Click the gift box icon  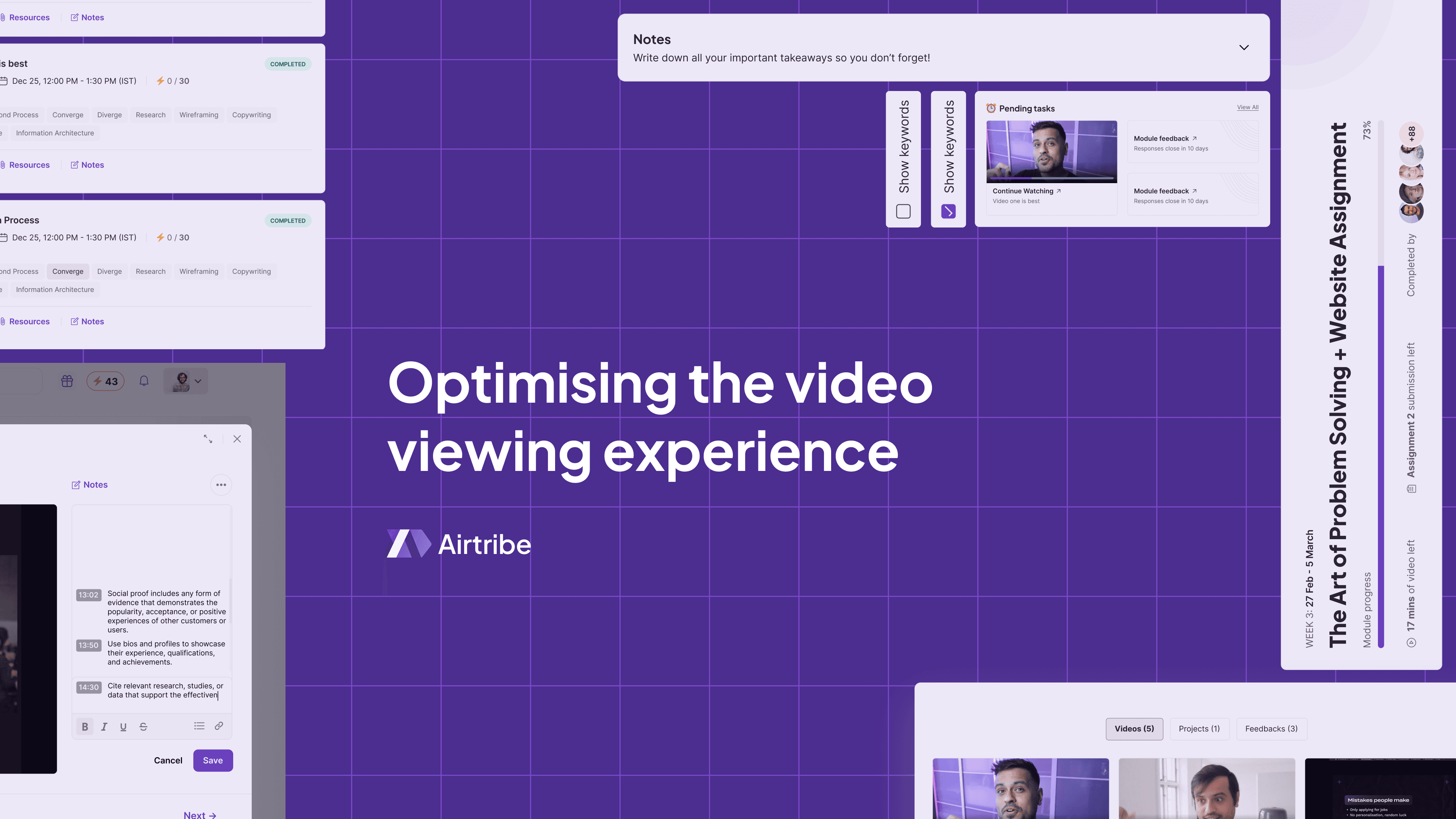[x=67, y=381]
